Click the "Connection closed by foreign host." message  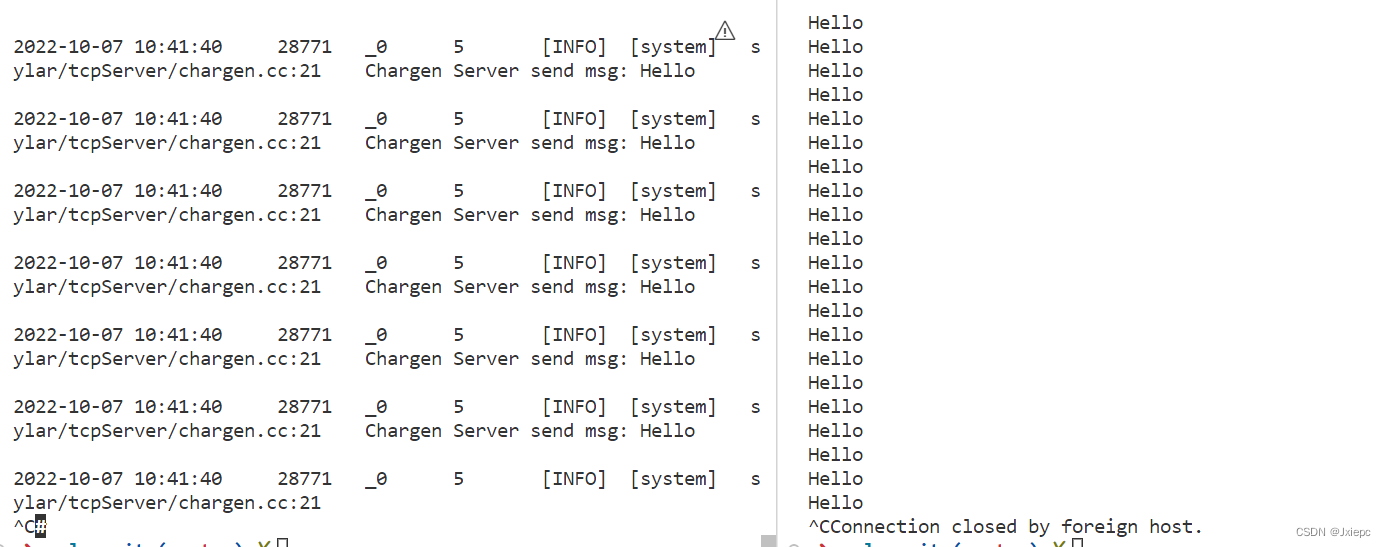point(1017,526)
